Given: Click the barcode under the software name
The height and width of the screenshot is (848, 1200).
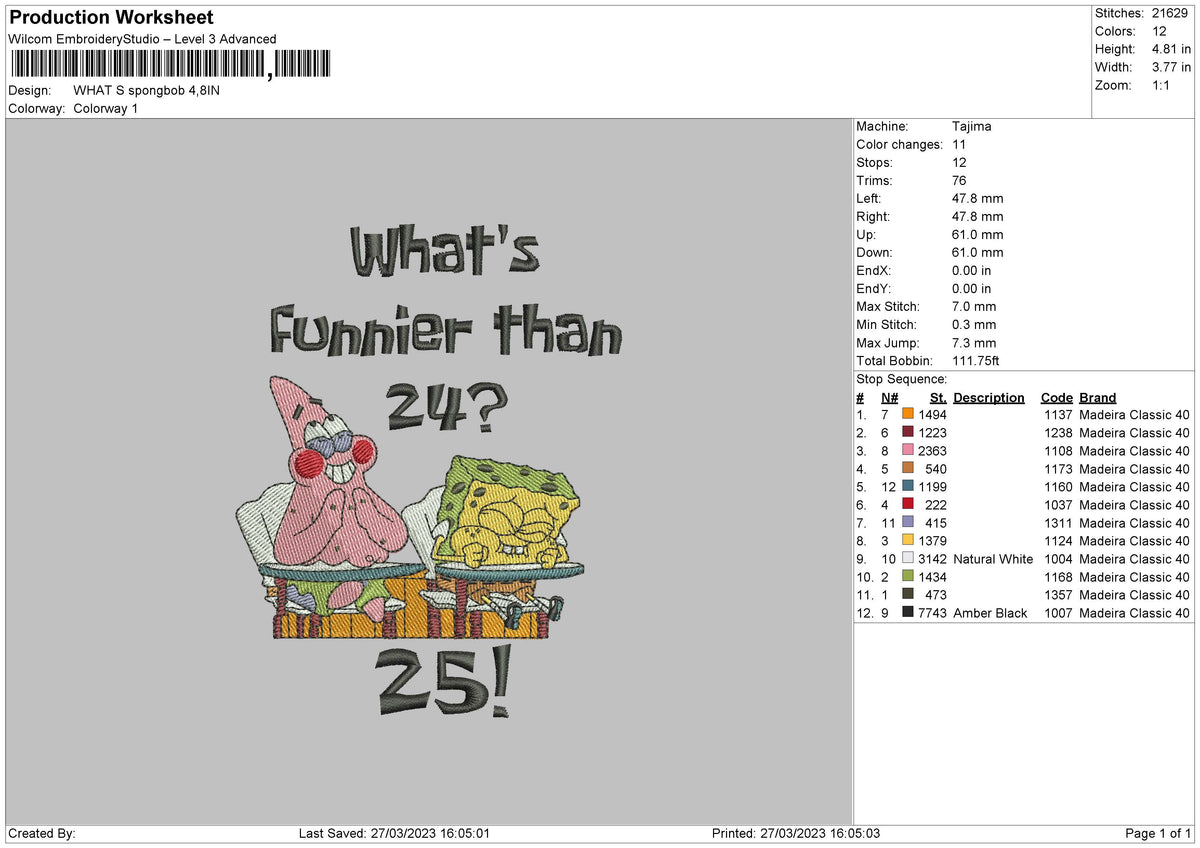Looking at the screenshot, I should (x=171, y=64).
